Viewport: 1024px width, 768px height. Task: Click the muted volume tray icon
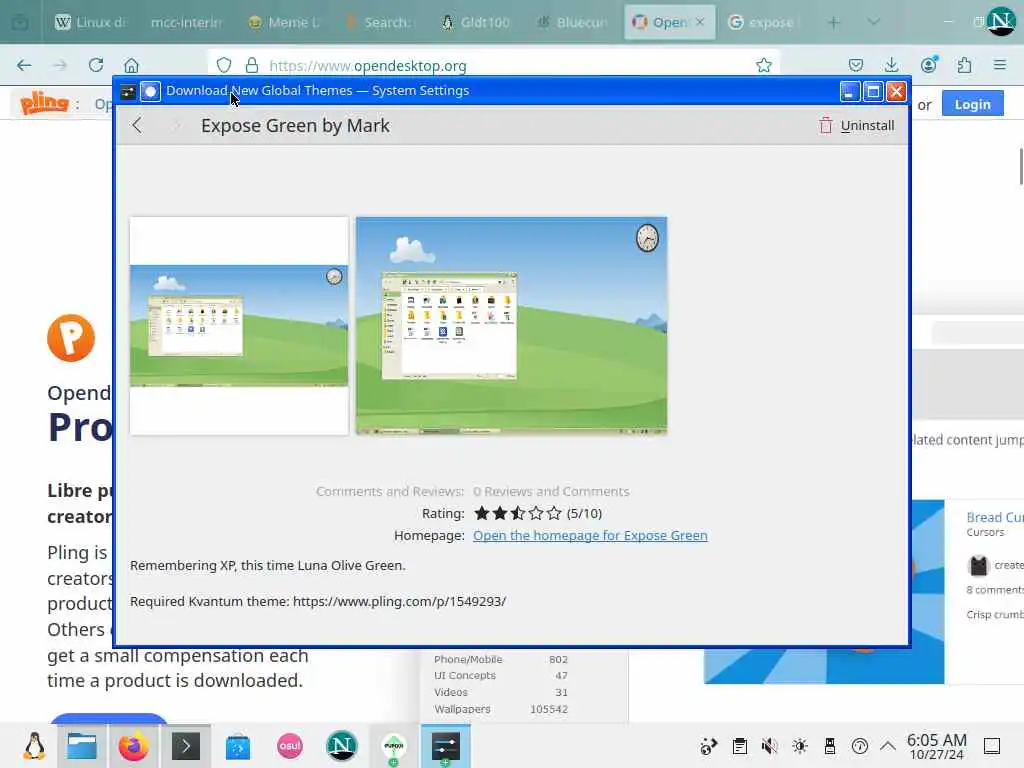(769, 746)
